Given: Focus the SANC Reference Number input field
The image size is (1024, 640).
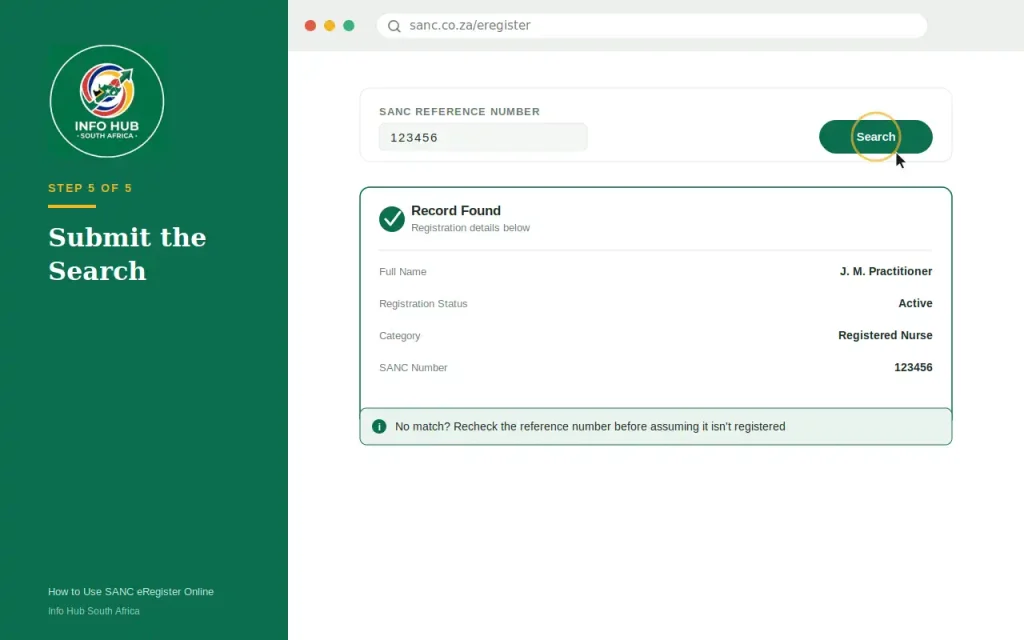Looking at the screenshot, I should click(x=483, y=137).
